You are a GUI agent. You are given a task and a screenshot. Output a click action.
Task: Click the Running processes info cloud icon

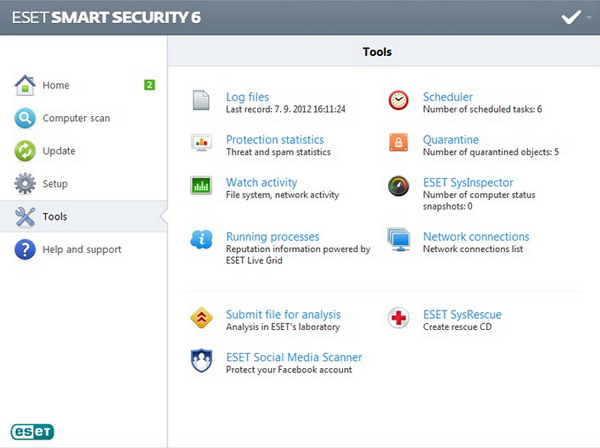[201, 239]
